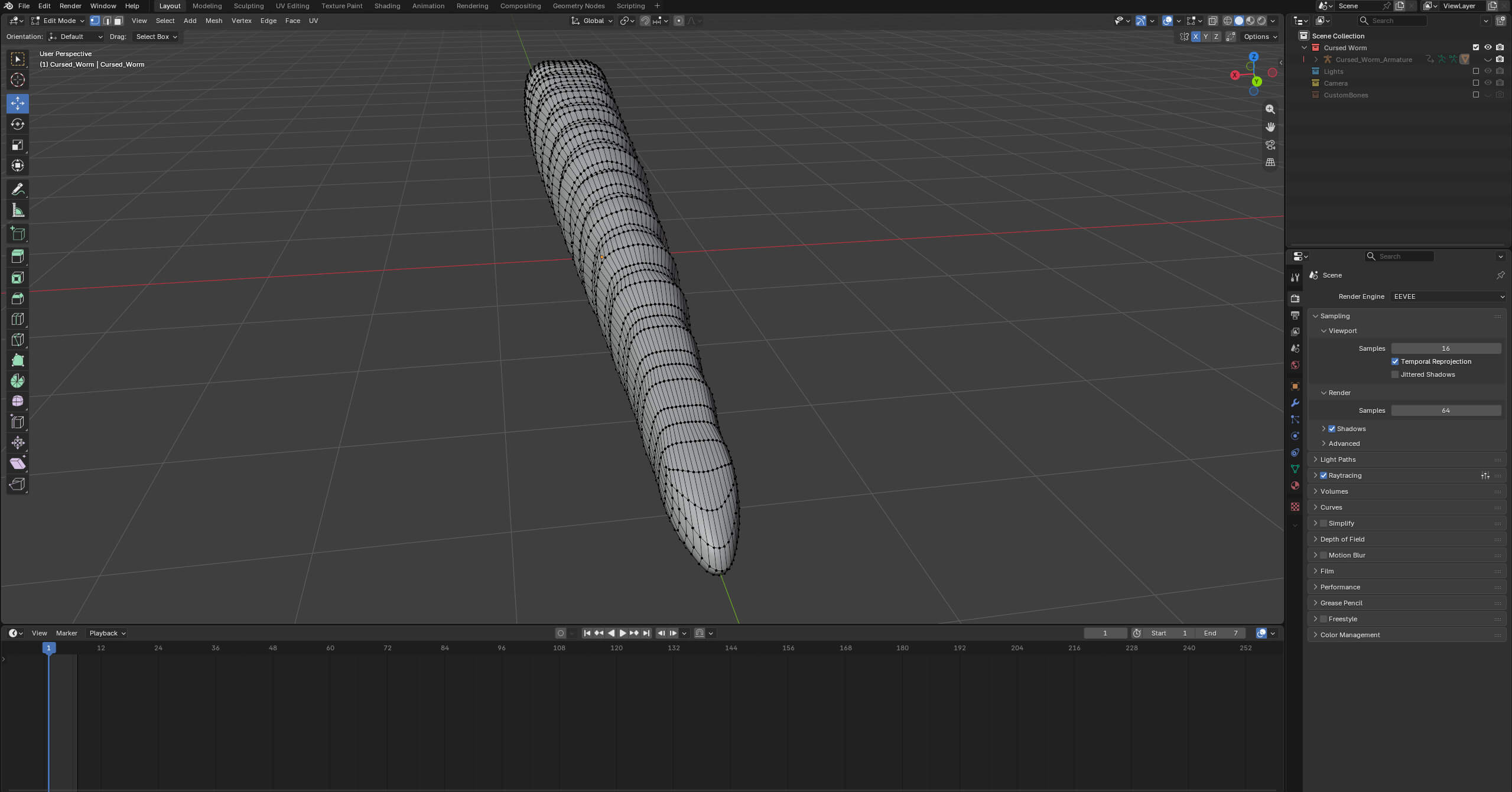
Task: Open the Modifiers wrench properties tab
Action: pos(1295,403)
